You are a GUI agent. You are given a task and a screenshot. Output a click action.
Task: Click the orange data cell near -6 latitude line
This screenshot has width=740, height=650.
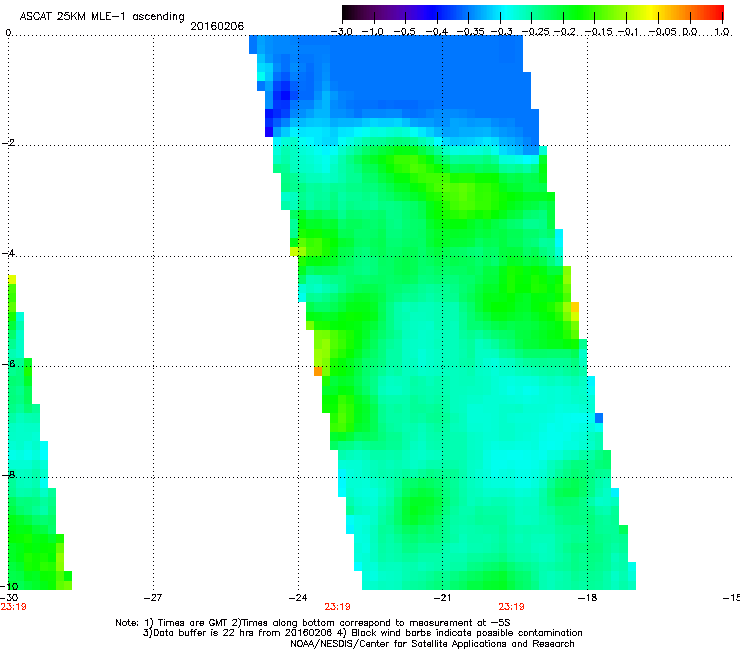318,371
